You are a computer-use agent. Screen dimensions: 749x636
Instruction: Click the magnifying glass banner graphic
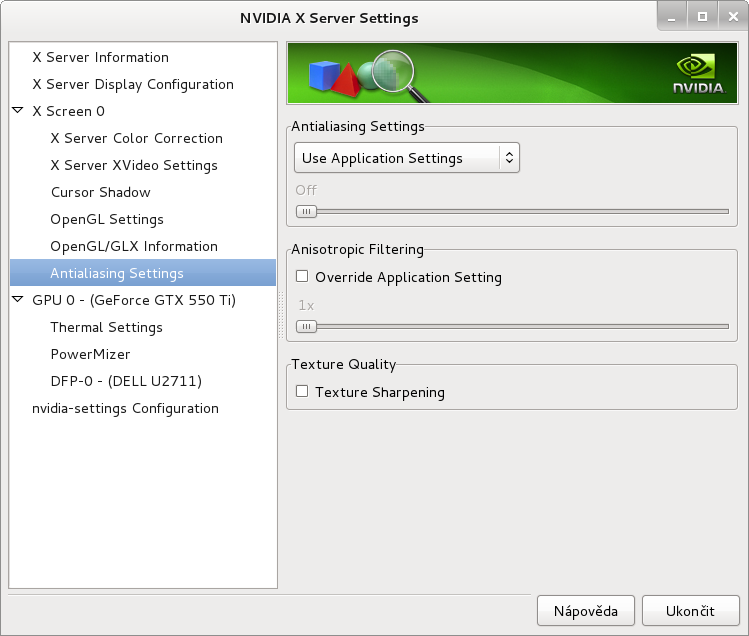[x=399, y=76]
